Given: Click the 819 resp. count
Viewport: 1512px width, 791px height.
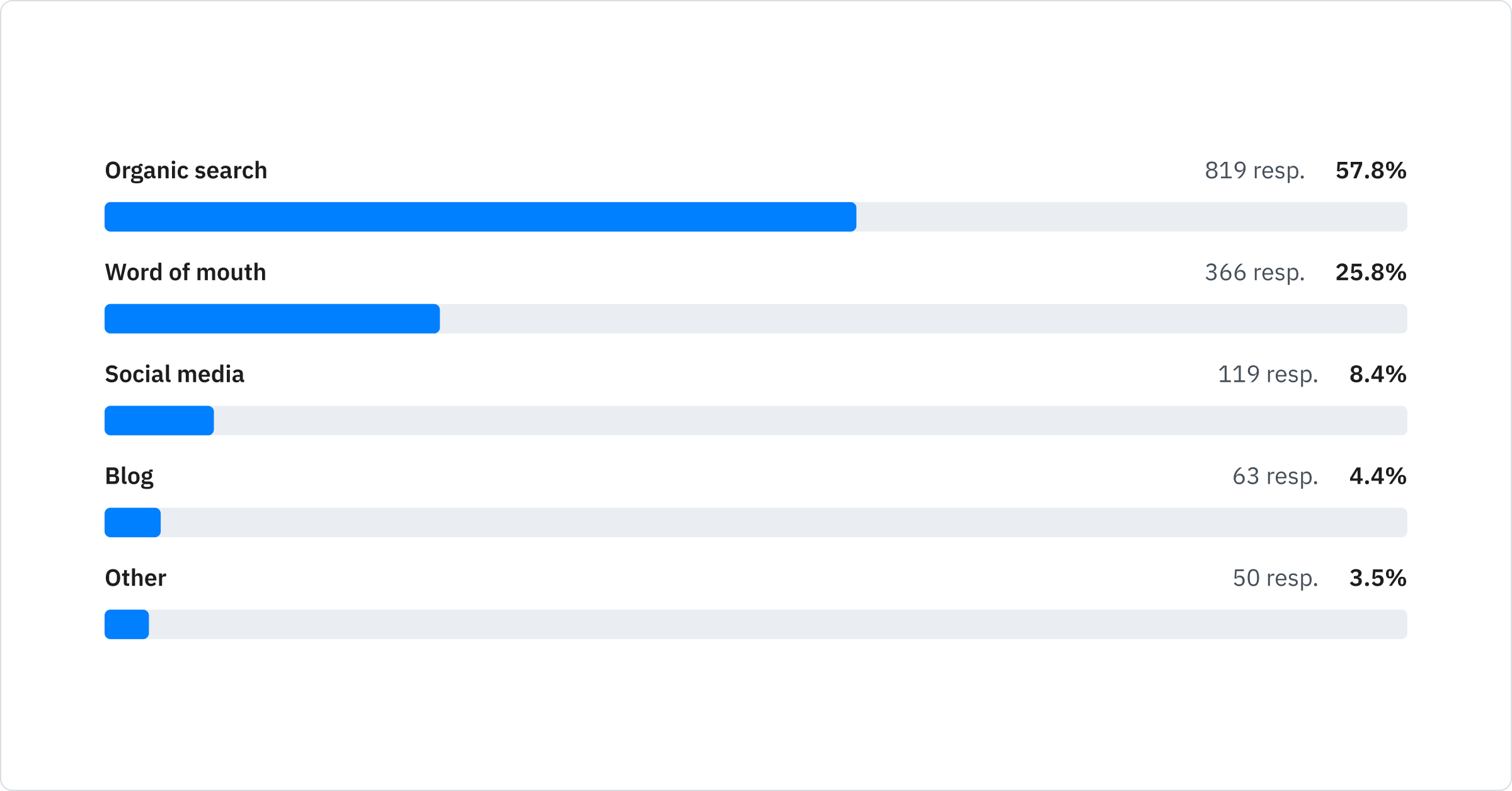Looking at the screenshot, I should point(1254,171).
